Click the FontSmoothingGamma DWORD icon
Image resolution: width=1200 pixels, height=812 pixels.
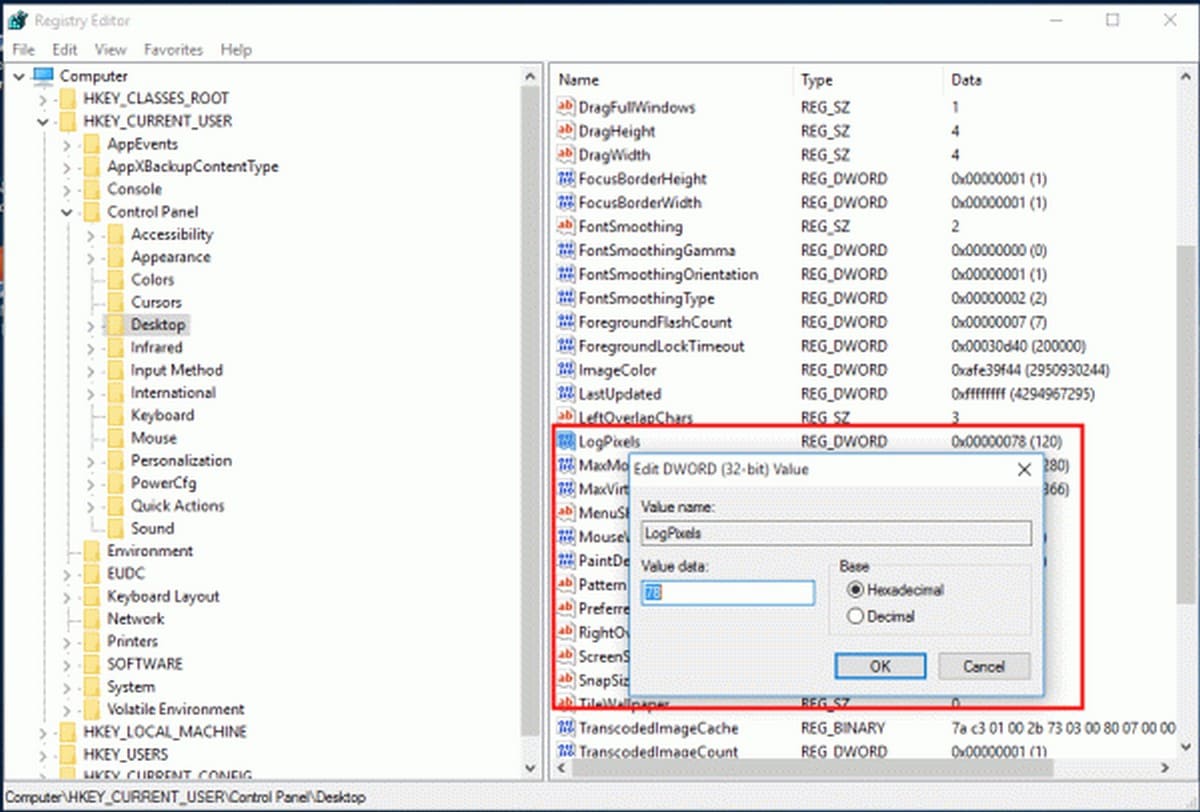tap(566, 250)
